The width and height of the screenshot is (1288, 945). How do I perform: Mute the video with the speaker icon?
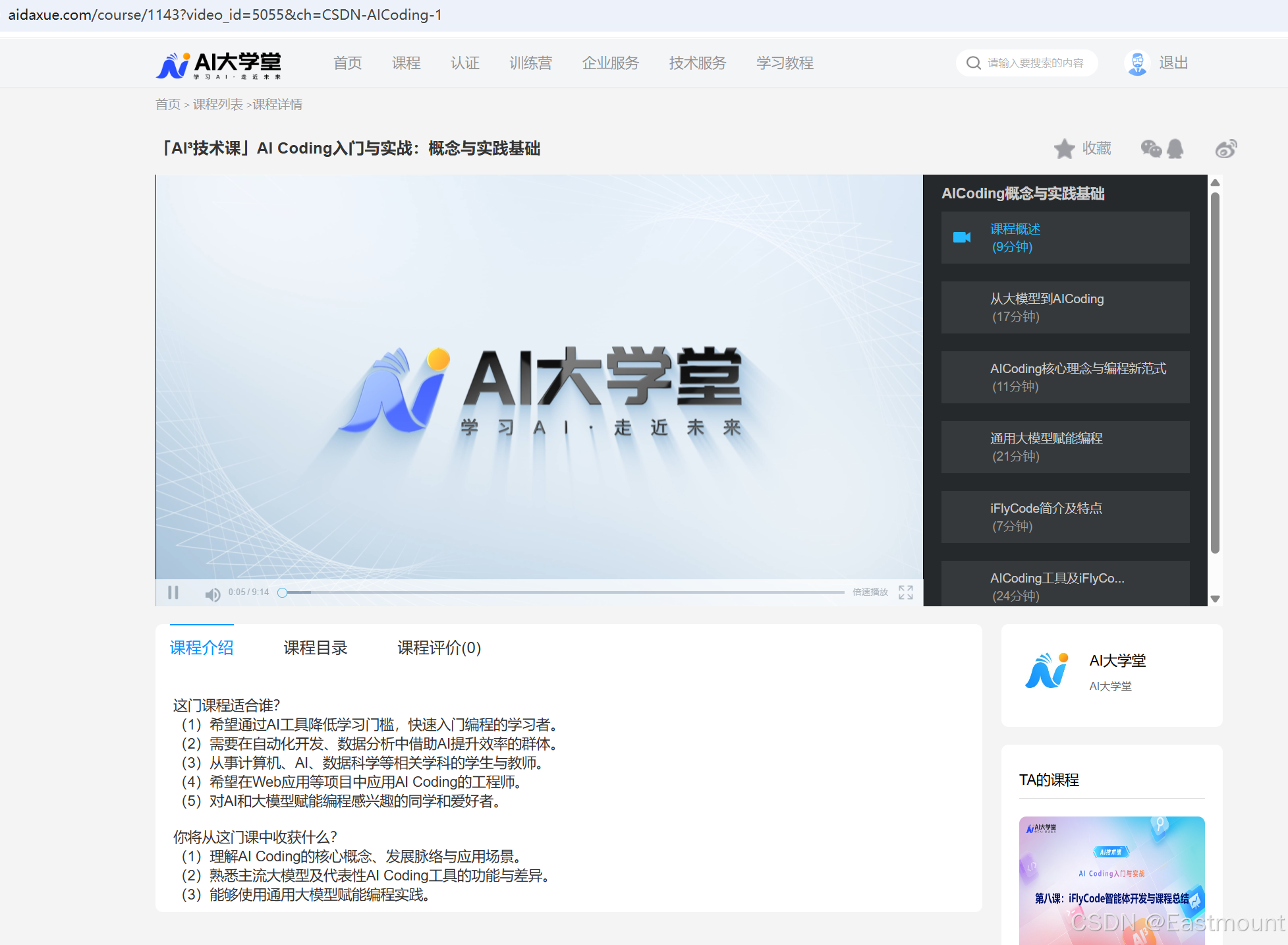click(x=212, y=593)
